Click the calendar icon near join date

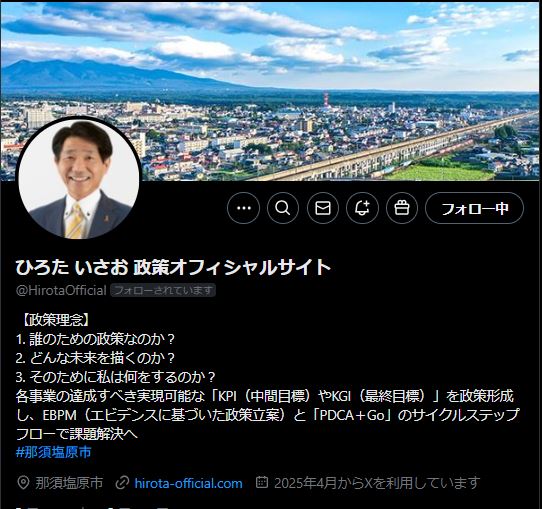tap(262, 482)
